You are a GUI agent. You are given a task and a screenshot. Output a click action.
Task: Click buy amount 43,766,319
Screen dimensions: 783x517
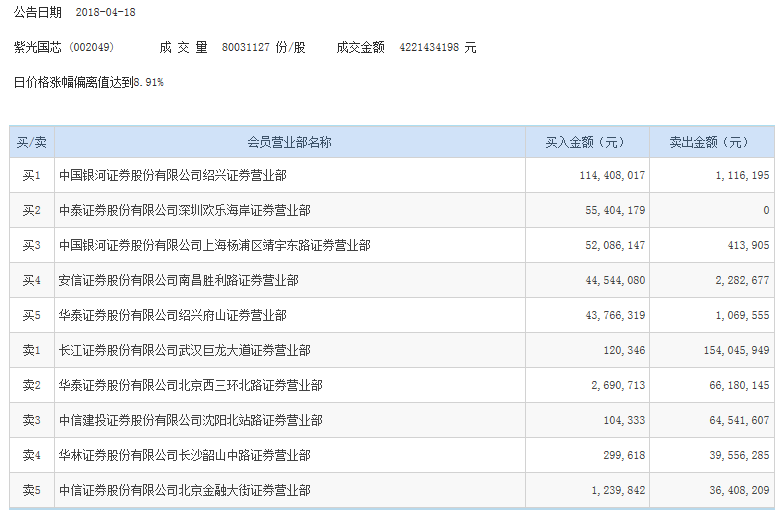(615, 315)
